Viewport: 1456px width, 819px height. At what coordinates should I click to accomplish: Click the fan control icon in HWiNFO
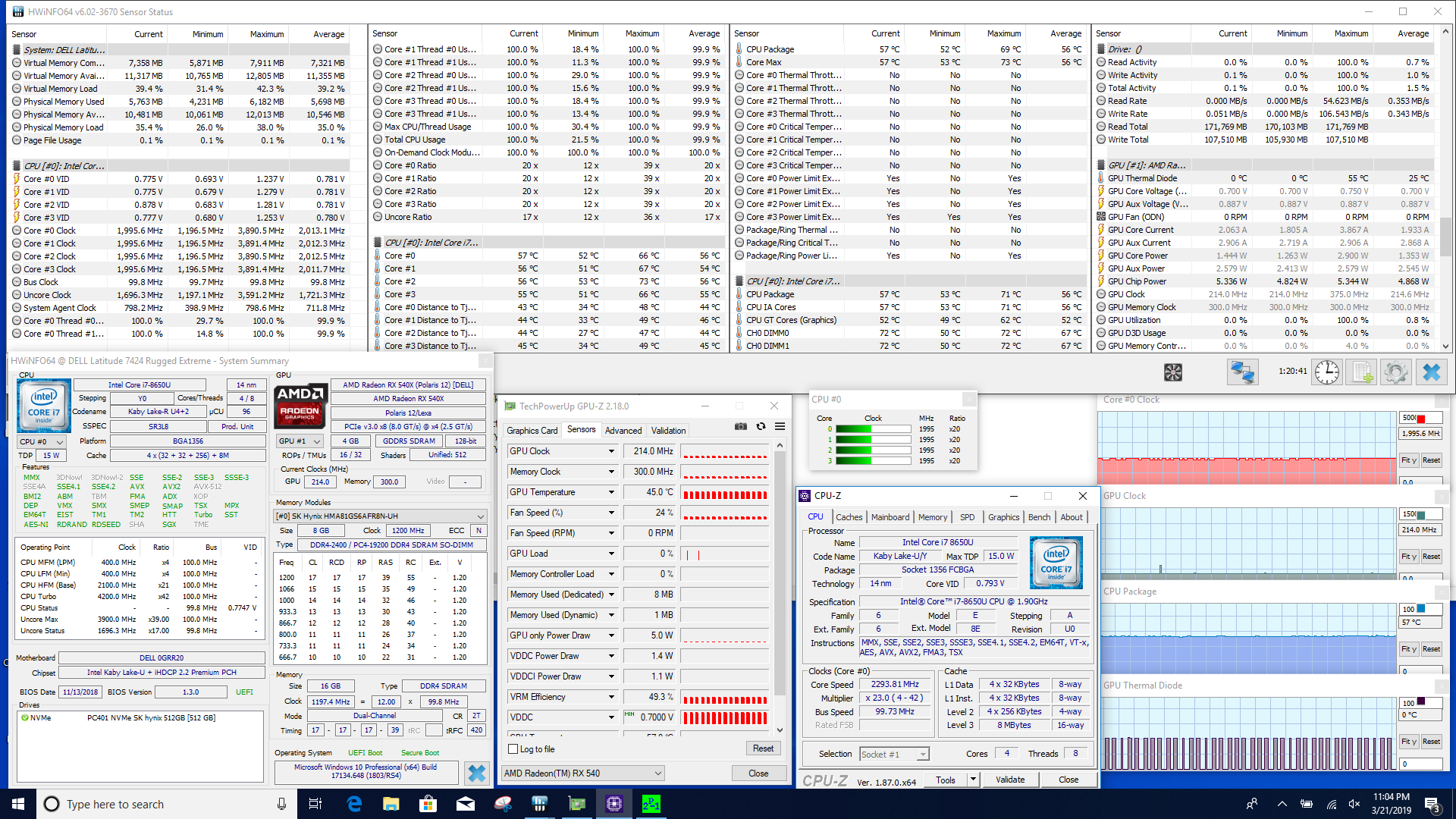(x=1173, y=372)
